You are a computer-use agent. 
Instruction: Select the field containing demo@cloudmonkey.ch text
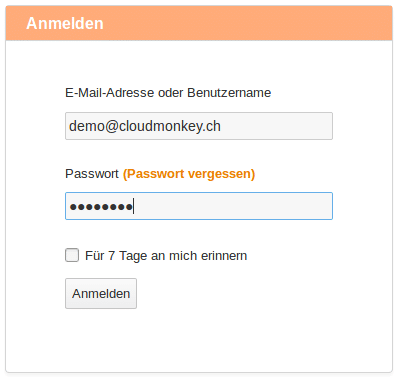pyautogui.click(x=199, y=126)
